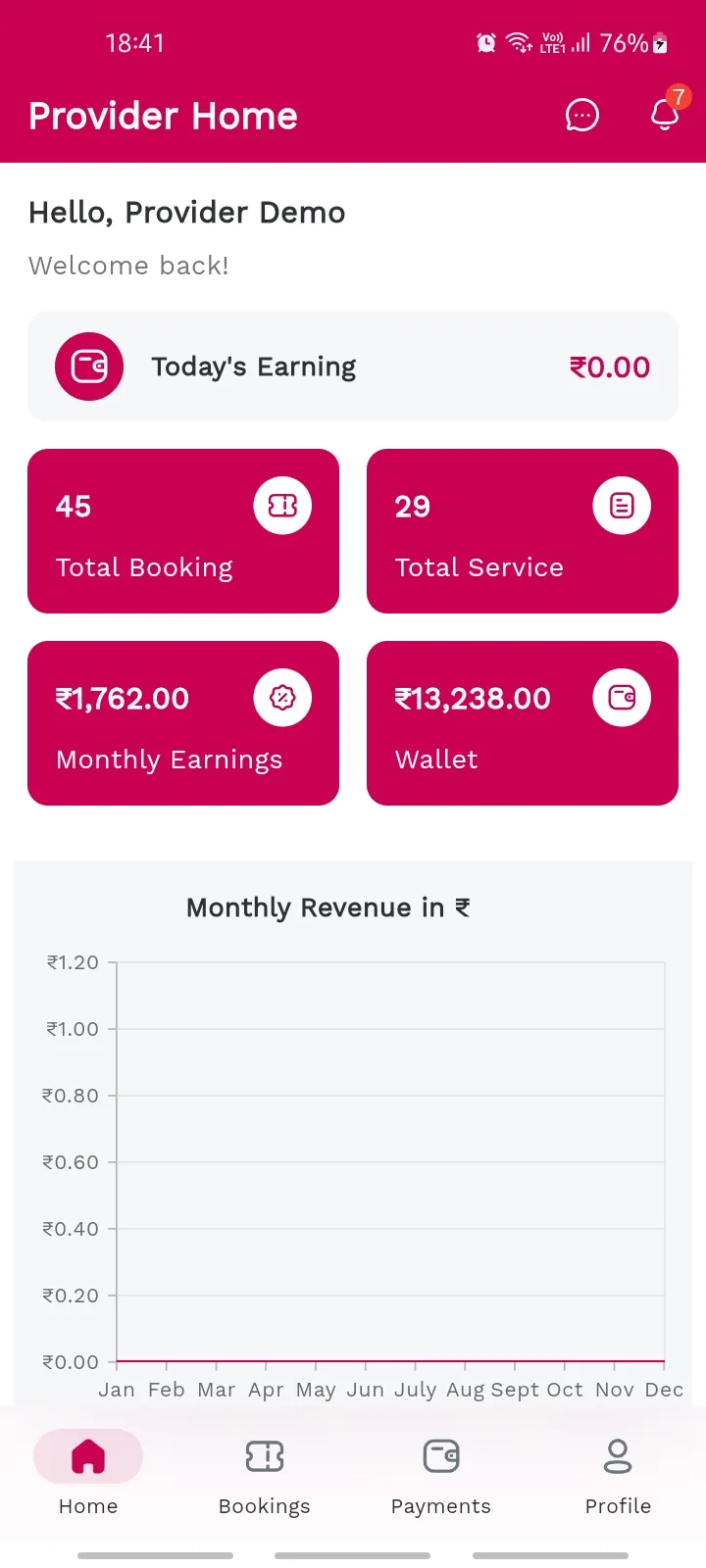This screenshot has width=706, height=1568.
Task: View the ₹1,762.00 Monthly Earnings card
Action: 183,723
